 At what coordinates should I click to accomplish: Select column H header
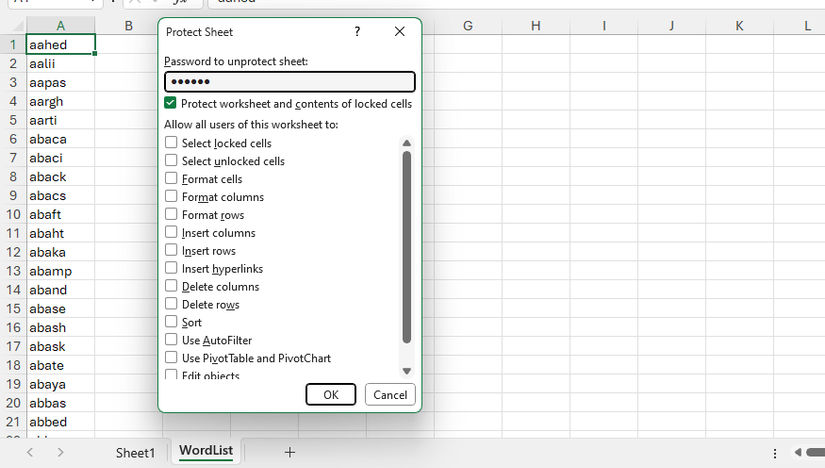click(536, 26)
